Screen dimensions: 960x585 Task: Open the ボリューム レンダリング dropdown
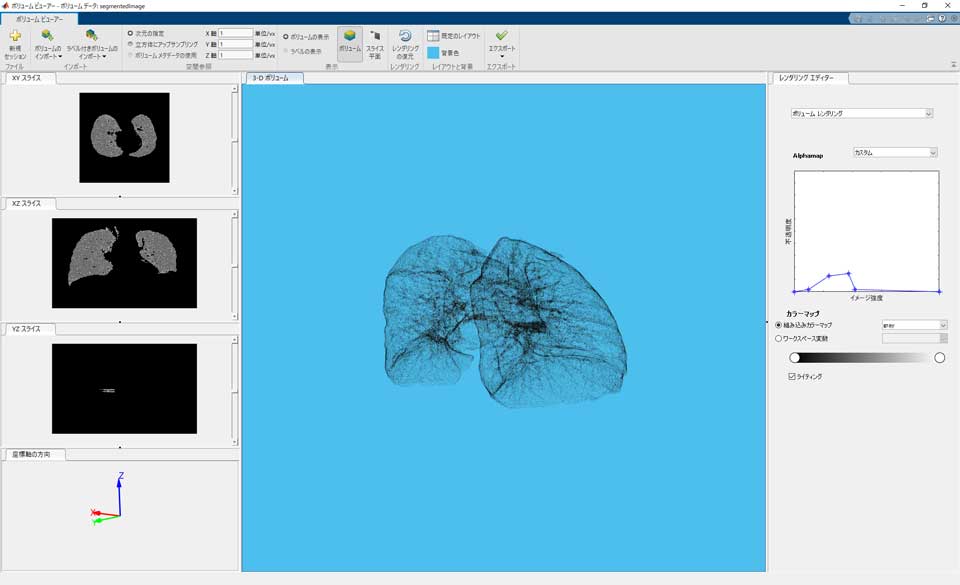(861, 114)
